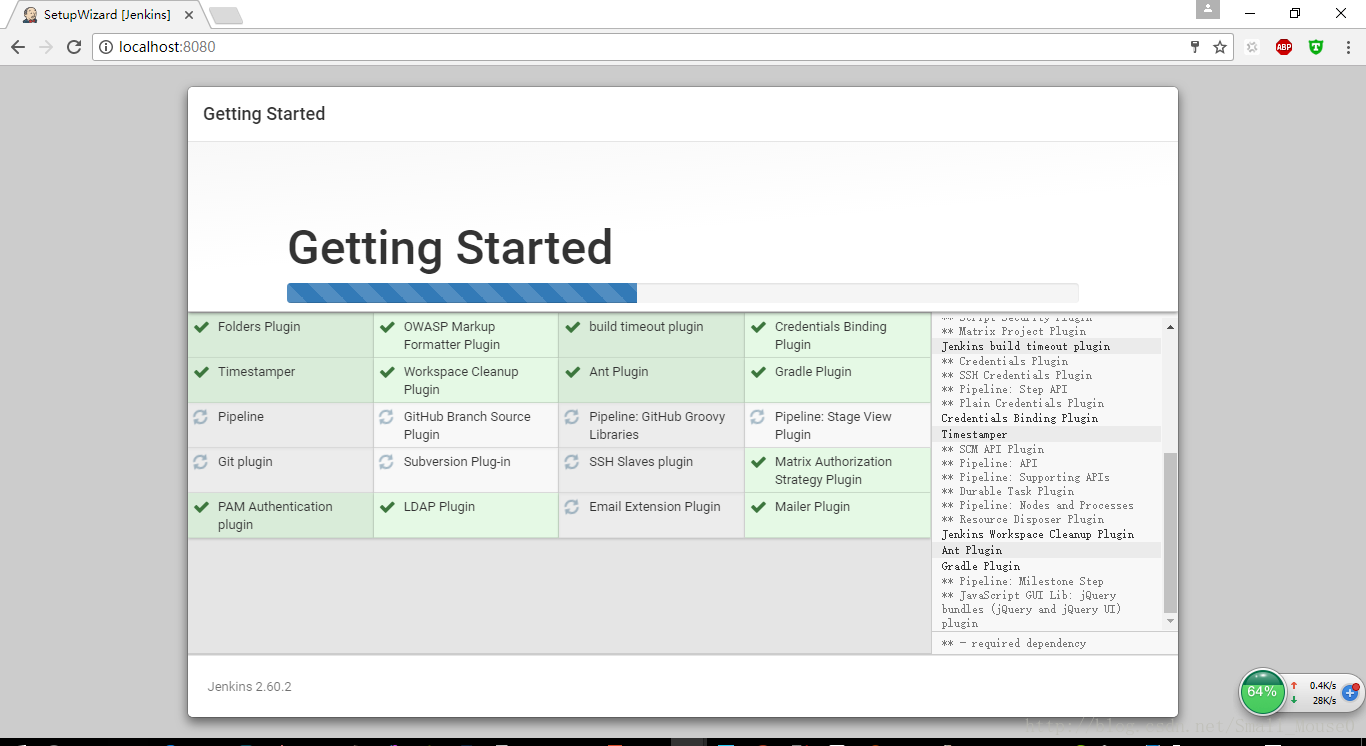Image resolution: width=1366 pixels, height=746 pixels.
Task: Click '** Durable Task Plugin' log line
Action: click(x=1008, y=491)
